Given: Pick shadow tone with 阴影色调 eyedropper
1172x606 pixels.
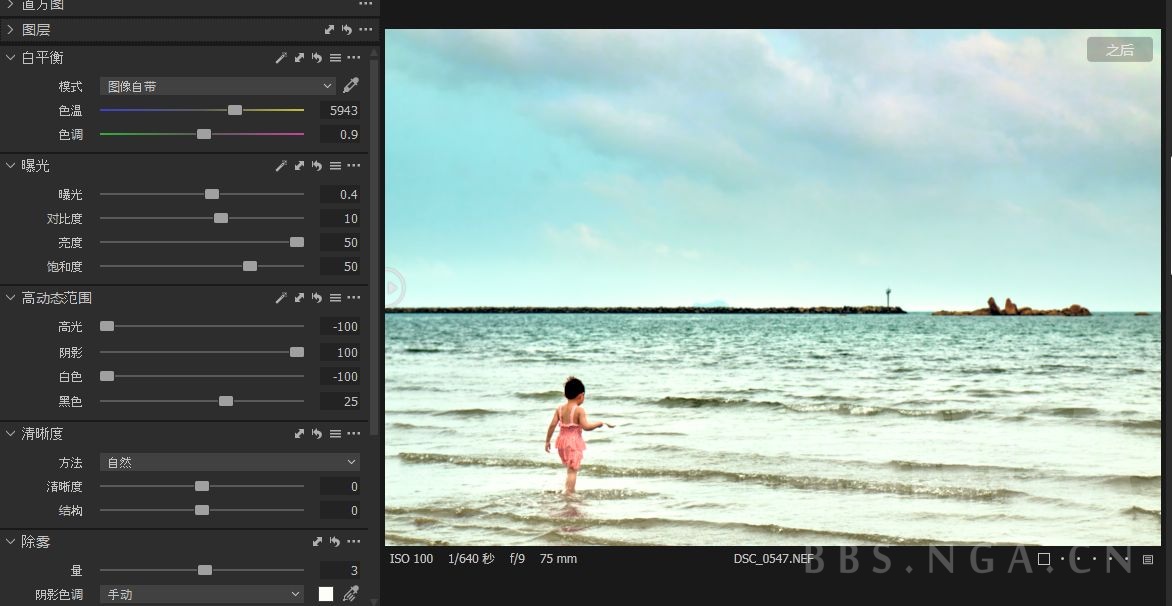Looking at the screenshot, I should (x=350, y=594).
